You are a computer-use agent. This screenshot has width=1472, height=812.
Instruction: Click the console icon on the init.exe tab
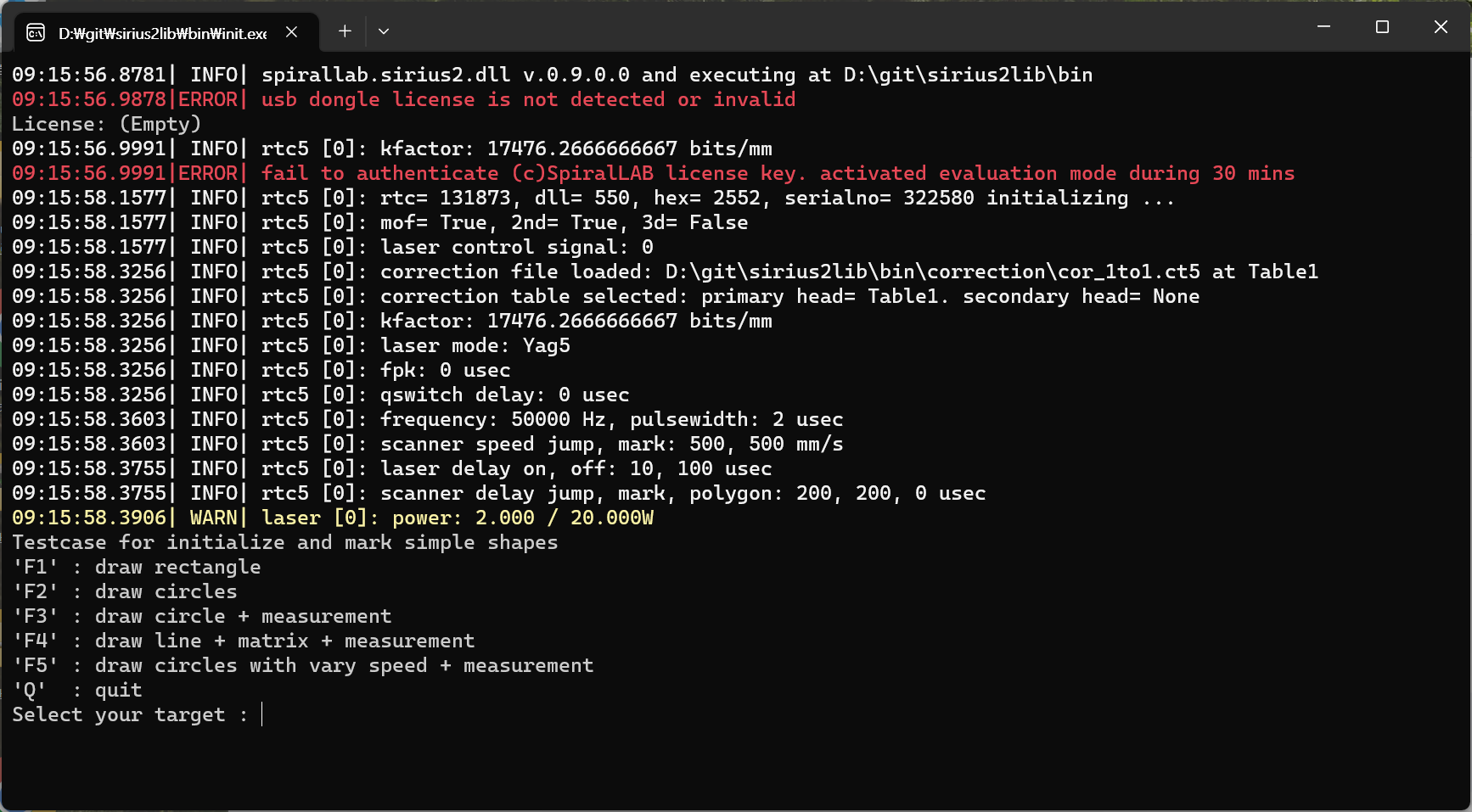[x=36, y=32]
